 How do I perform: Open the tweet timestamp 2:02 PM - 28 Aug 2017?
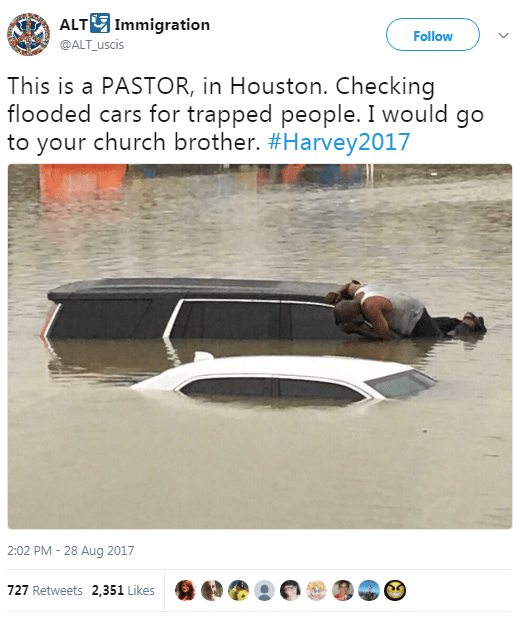point(71,550)
